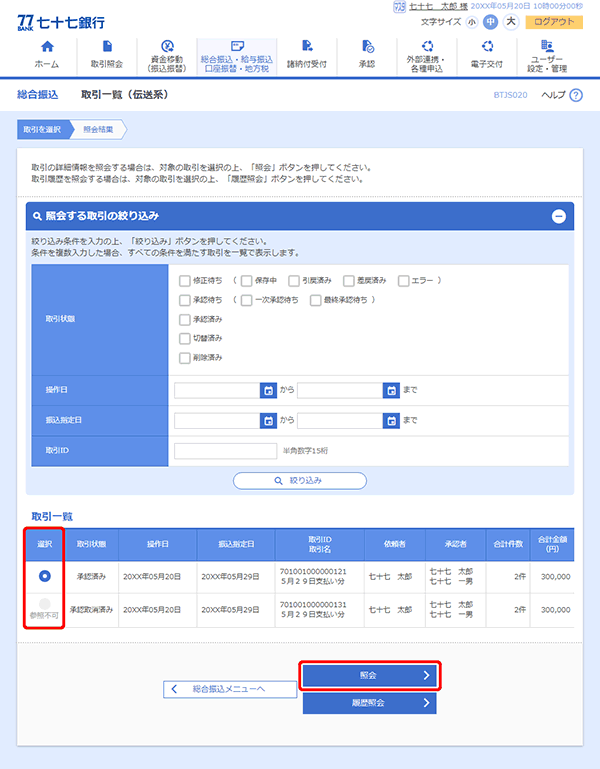Go back to 総合振込メニューへ

pyautogui.click(x=230, y=689)
